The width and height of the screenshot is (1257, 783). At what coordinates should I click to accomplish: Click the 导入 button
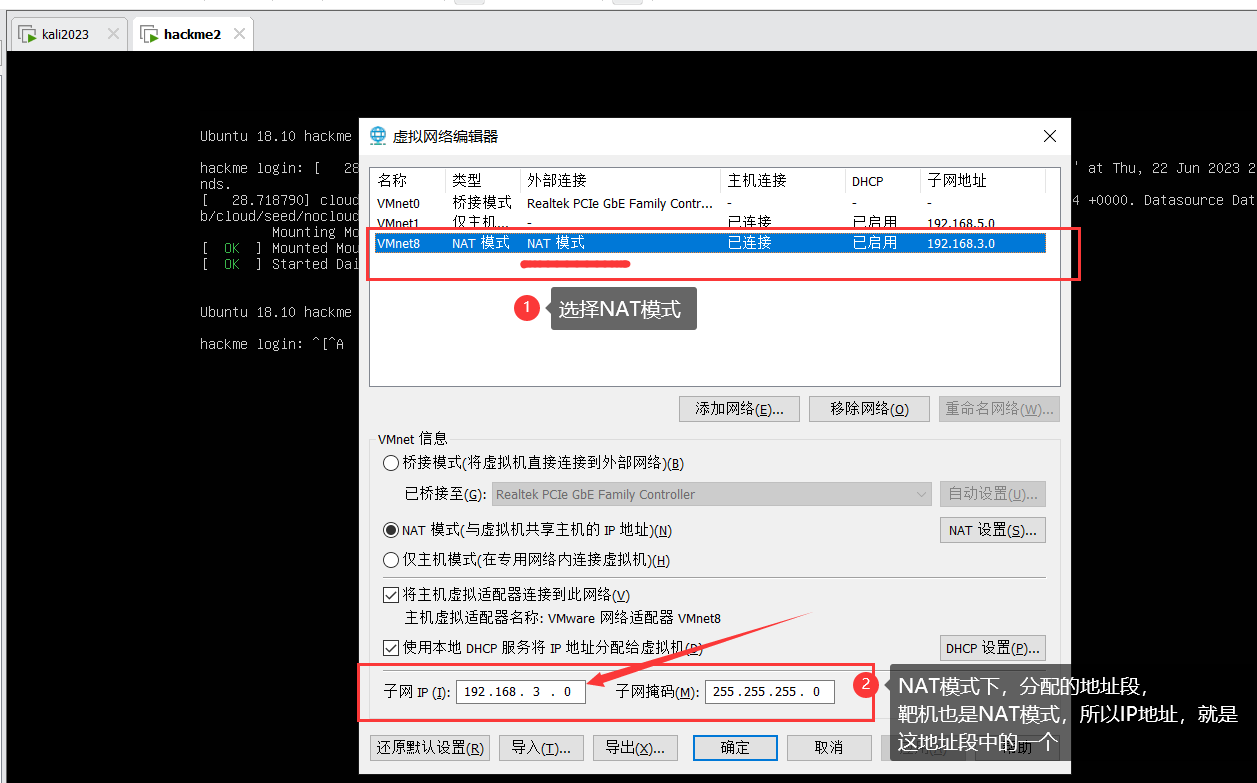click(x=541, y=748)
